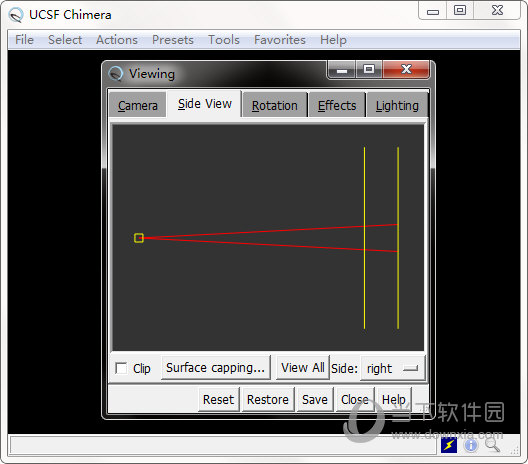Click the Reset button
This screenshot has height=464, width=528.
[219, 400]
